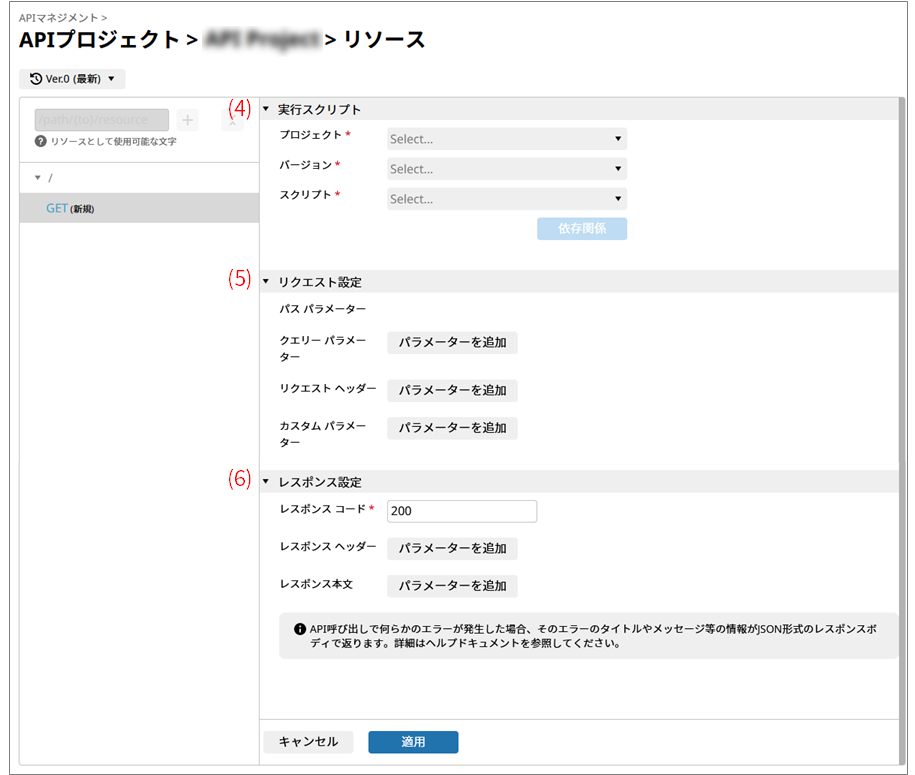The width and height of the screenshot is (915, 775).
Task: Click the info icon in error notice
Action: coord(299,629)
